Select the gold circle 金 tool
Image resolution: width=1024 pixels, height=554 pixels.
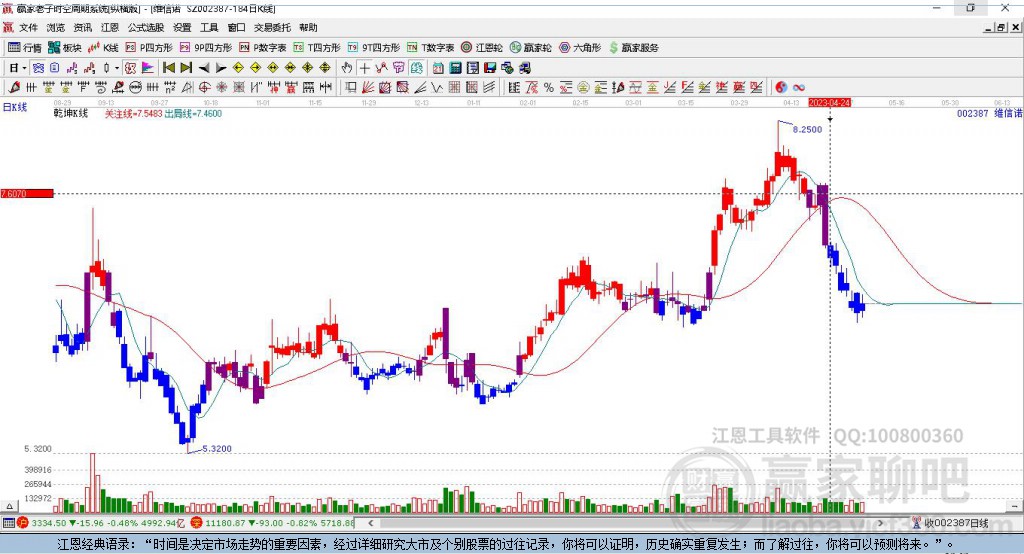[x=583, y=87]
